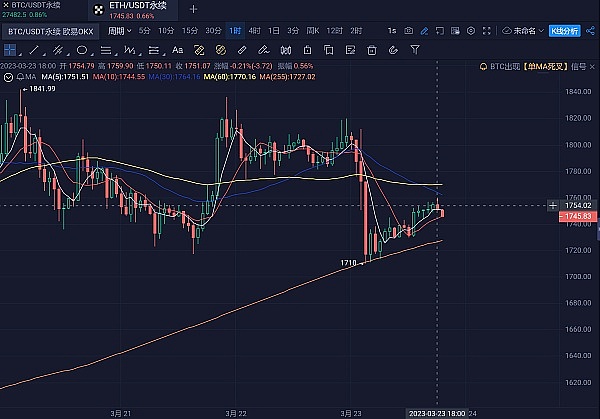Click the 1710 low price marker
The height and width of the screenshot is (419, 600).
[348, 263]
